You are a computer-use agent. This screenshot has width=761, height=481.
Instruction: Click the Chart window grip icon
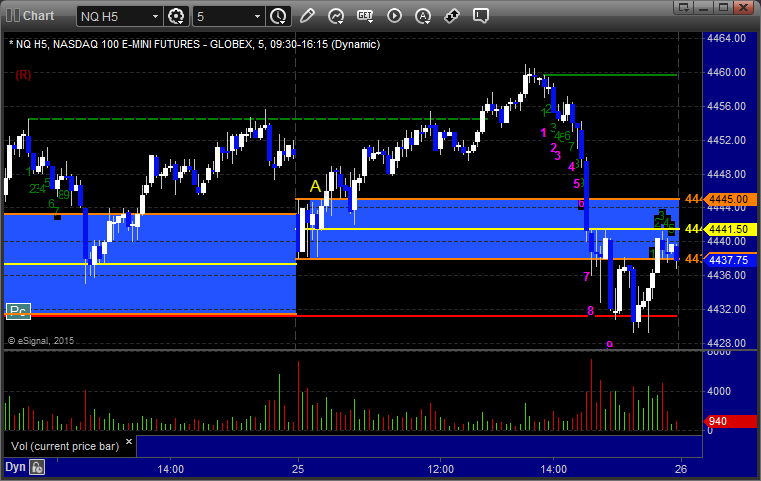point(13,16)
